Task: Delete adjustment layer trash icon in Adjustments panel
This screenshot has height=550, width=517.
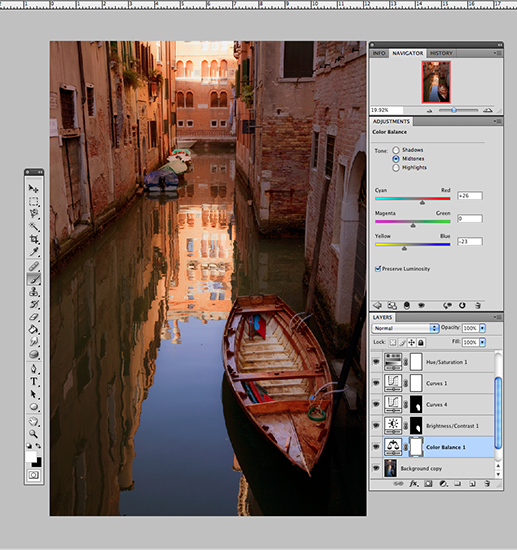Action: coord(477,306)
